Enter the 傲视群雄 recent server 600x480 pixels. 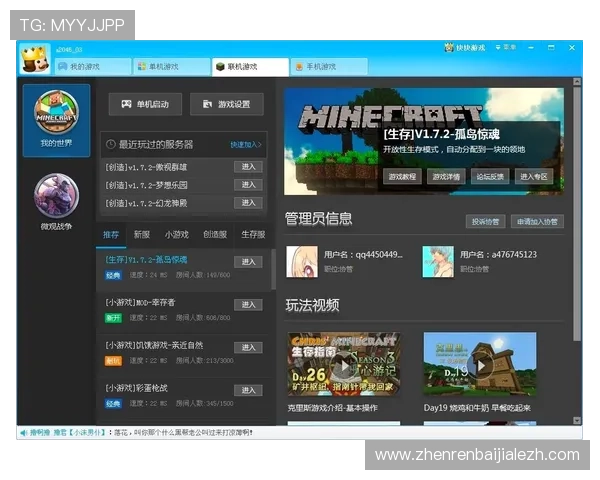248,167
